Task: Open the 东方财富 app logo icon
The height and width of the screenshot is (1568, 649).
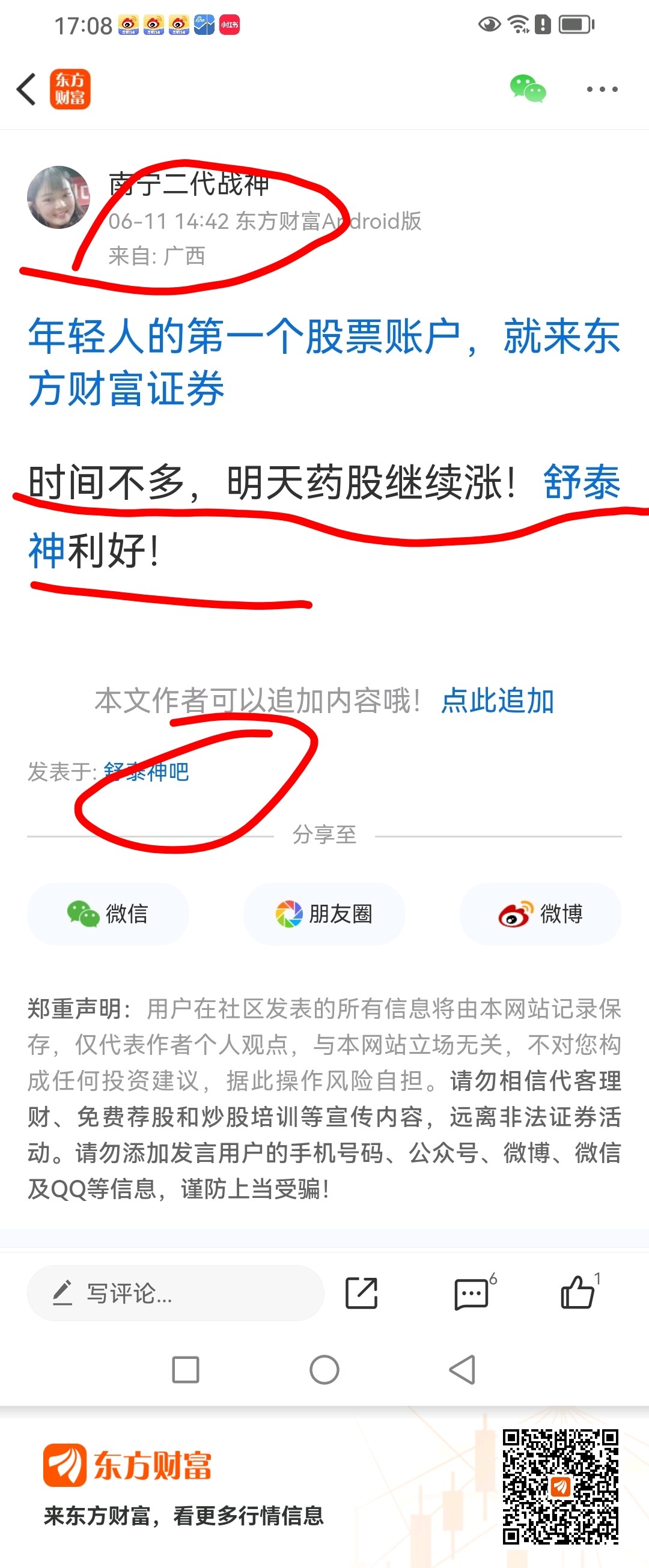Action: pyautogui.click(x=70, y=89)
